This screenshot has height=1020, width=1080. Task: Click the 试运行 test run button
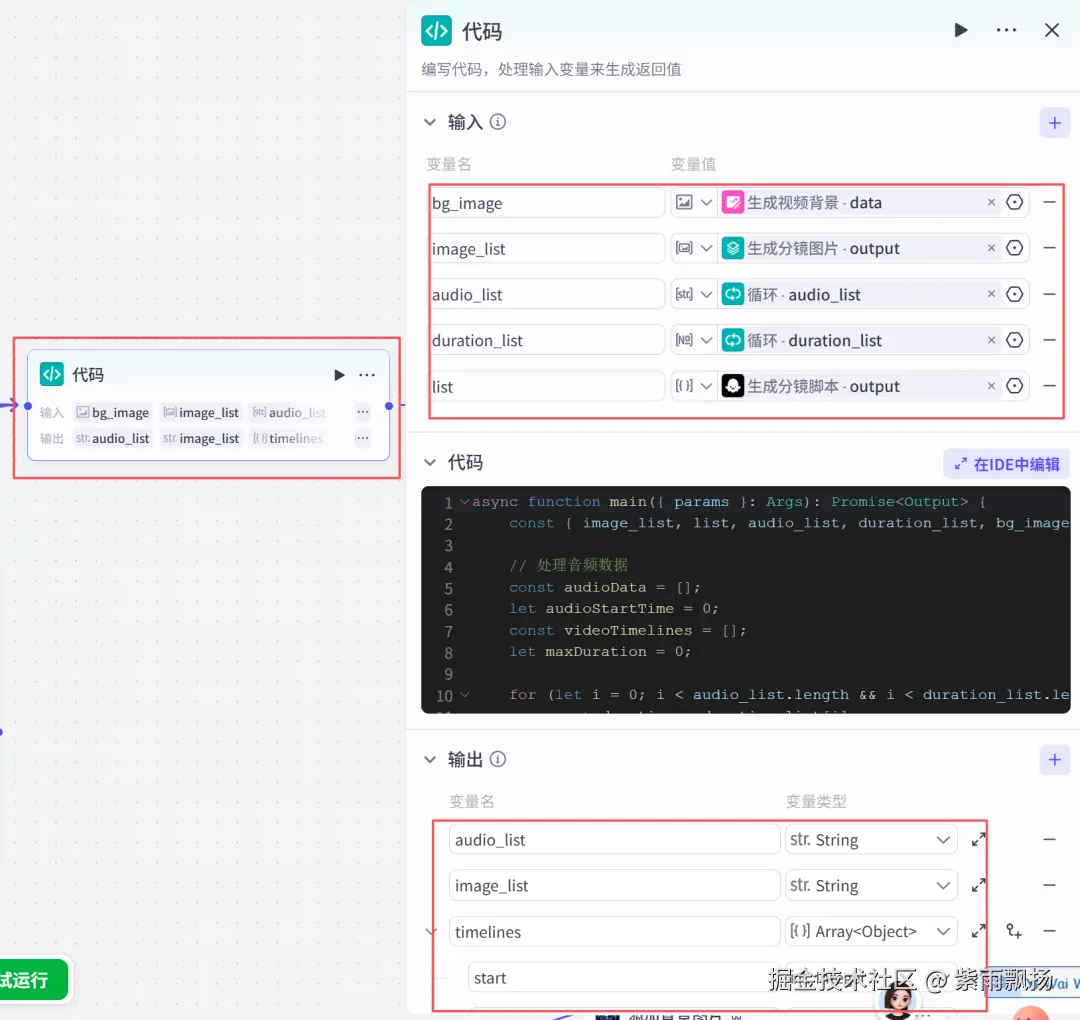point(34,979)
